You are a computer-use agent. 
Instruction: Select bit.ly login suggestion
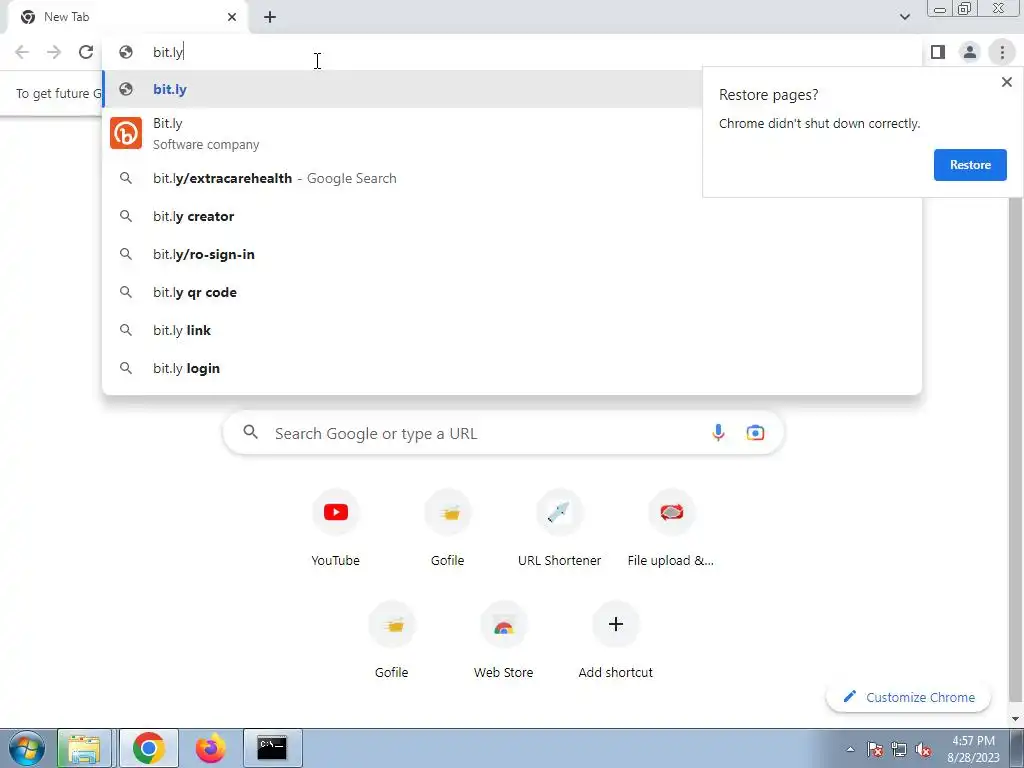pyautogui.click(x=512, y=368)
